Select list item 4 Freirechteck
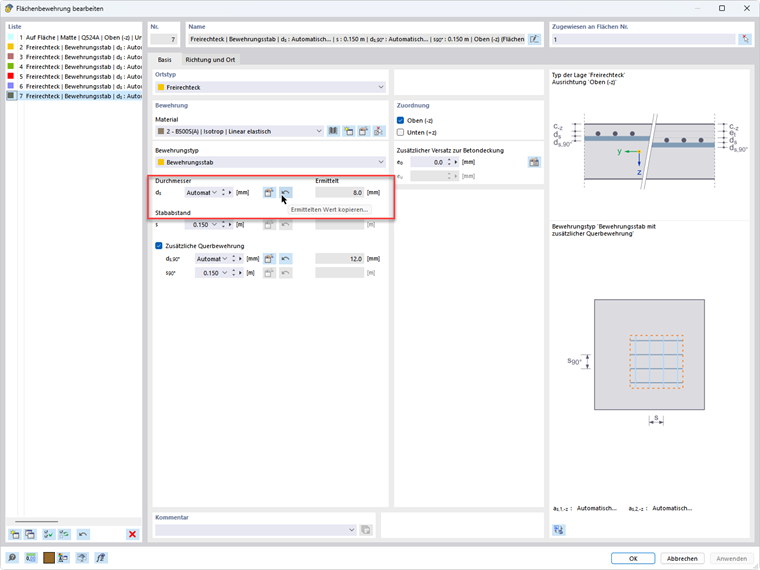Screen dimensions: 760x570 coord(74,66)
